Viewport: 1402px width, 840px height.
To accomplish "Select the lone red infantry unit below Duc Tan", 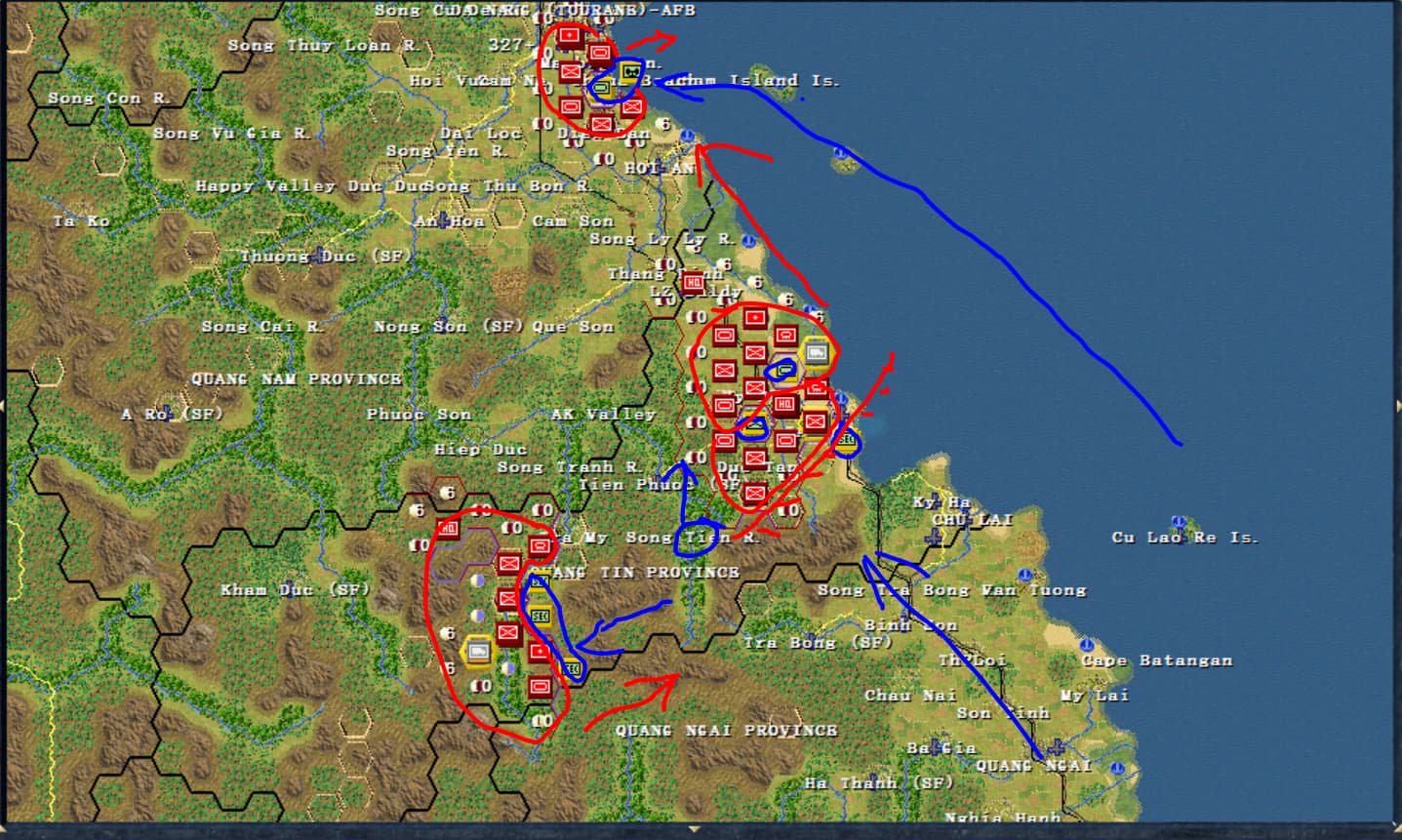I will pyautogui.click(x=754, y=493).
